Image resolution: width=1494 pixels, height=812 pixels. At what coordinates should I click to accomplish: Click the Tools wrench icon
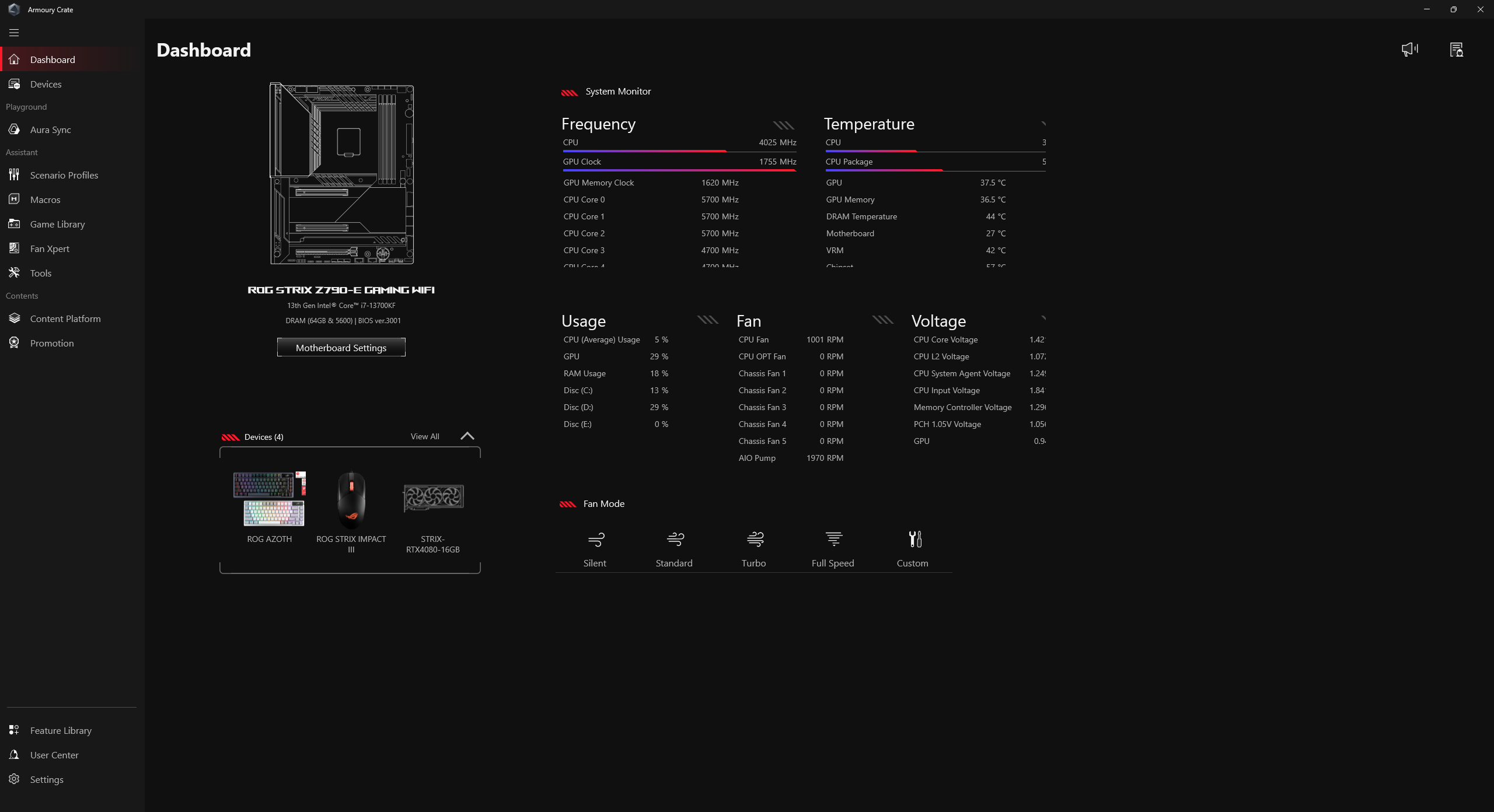[14, 273]
